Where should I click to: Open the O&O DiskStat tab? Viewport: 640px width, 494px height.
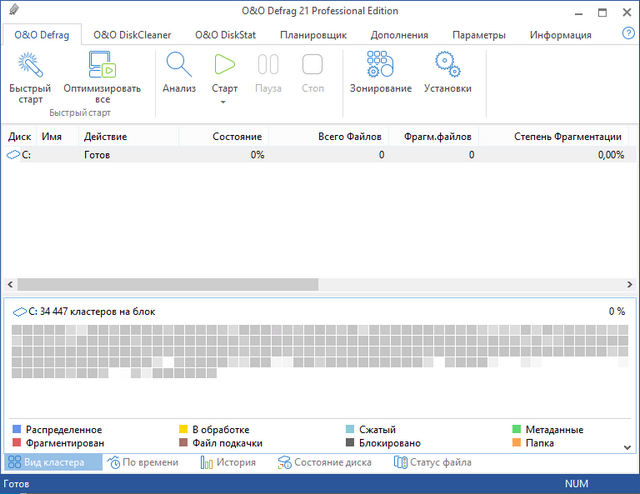[x=224, y=35]
